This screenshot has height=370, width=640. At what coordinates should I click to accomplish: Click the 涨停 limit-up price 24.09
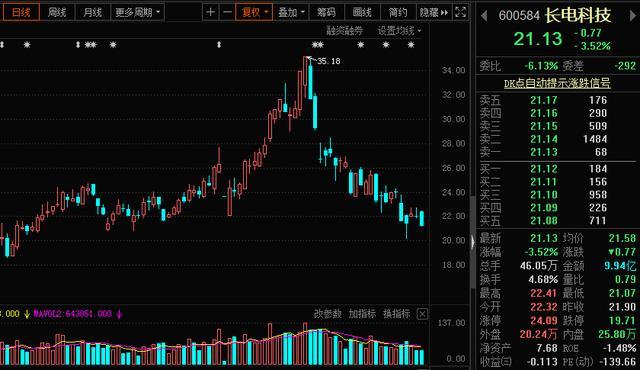pyautogui.click(x=544, y=320)
